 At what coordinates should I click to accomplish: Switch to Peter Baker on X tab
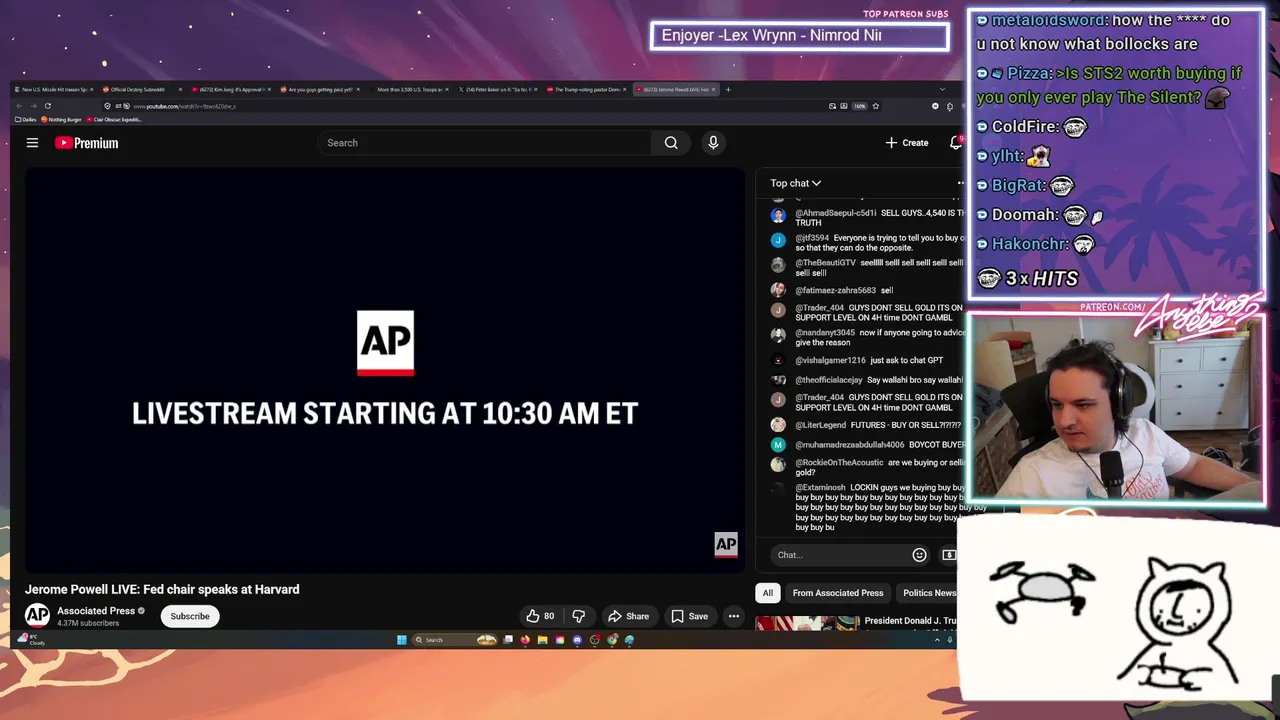(x=498, y=90)
